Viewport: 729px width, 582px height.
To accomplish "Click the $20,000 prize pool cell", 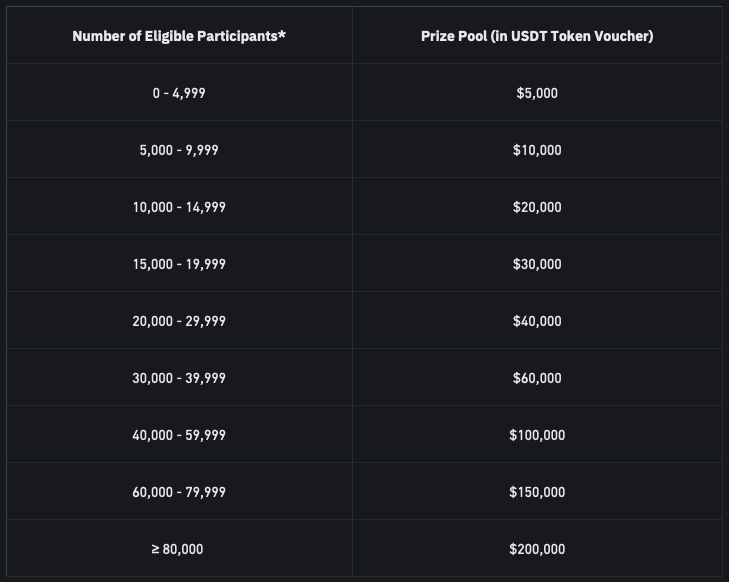I will (537, 207).
